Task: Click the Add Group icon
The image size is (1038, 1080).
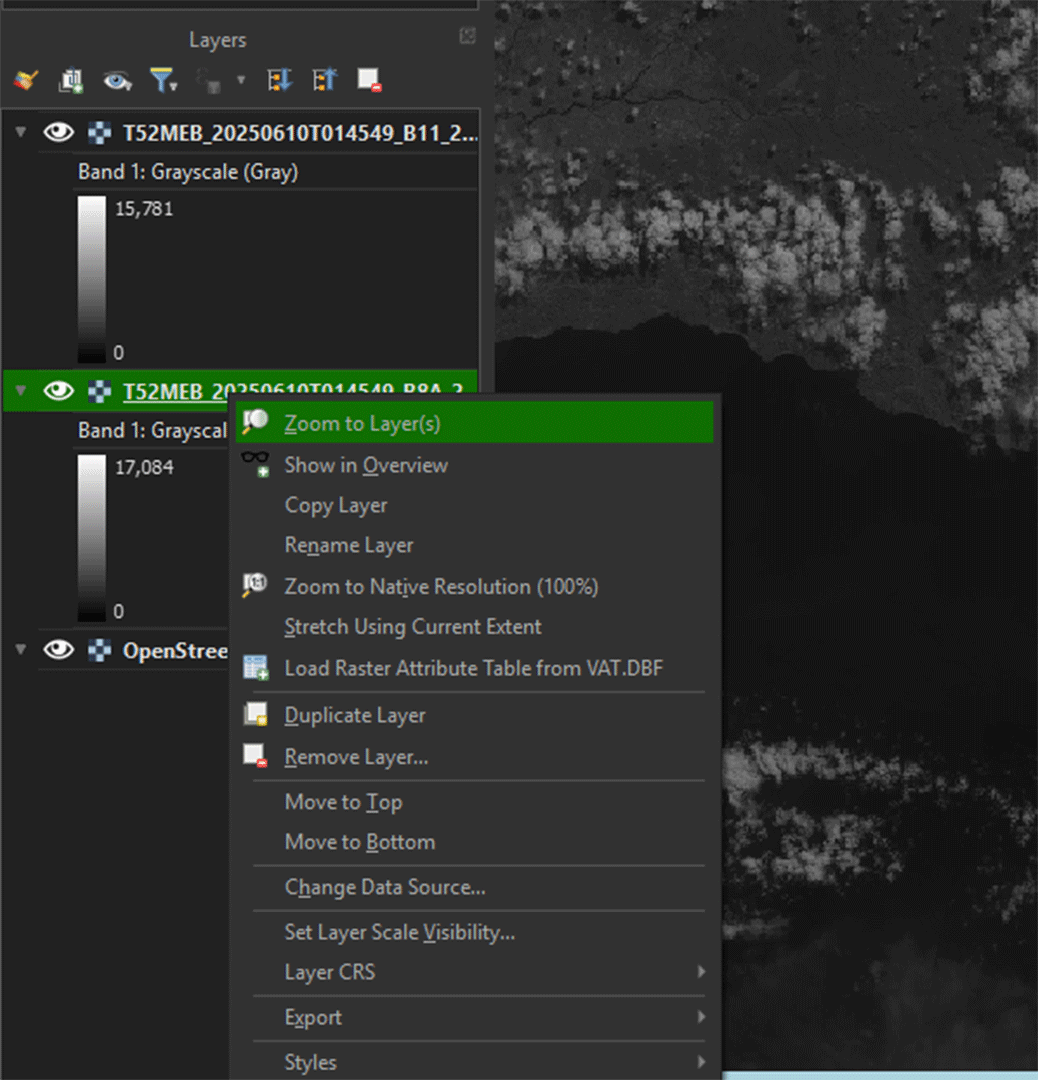Action: tap(71, 81)
